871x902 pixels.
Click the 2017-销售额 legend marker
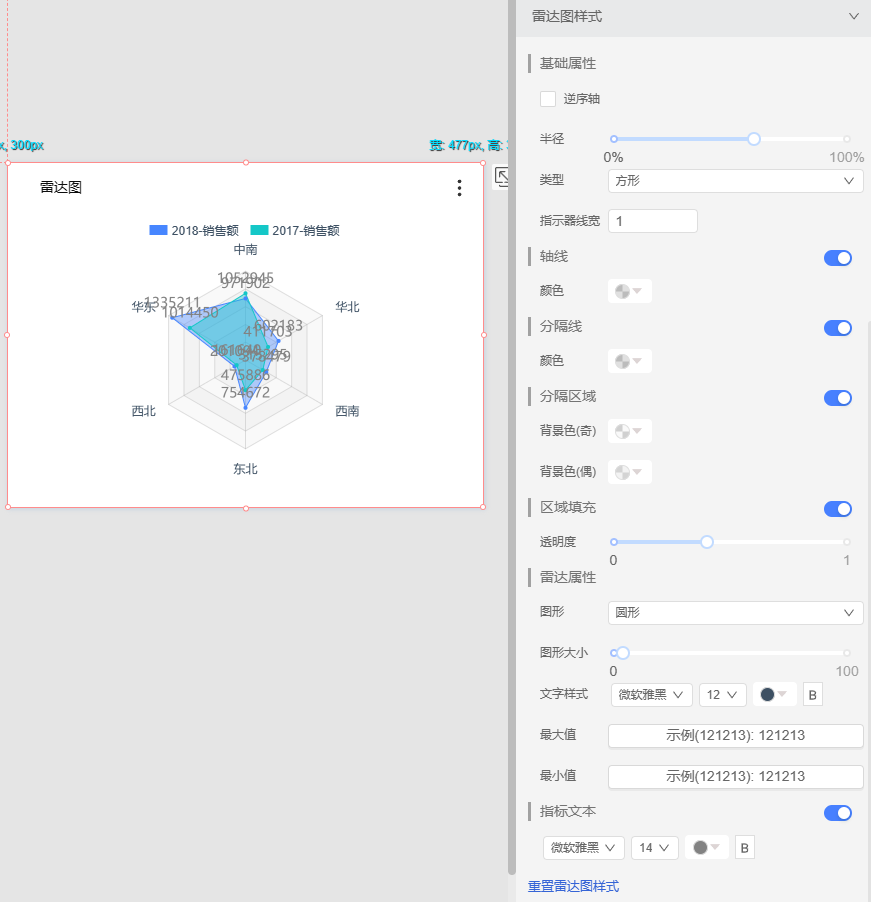(258, 230)
